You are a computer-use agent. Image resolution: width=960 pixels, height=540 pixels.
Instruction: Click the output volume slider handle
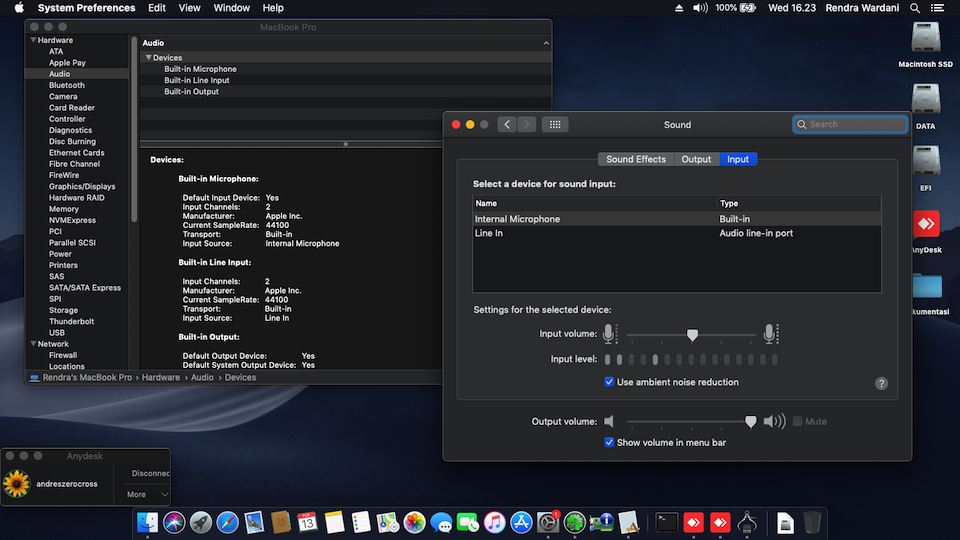click(x=751, y=421)
